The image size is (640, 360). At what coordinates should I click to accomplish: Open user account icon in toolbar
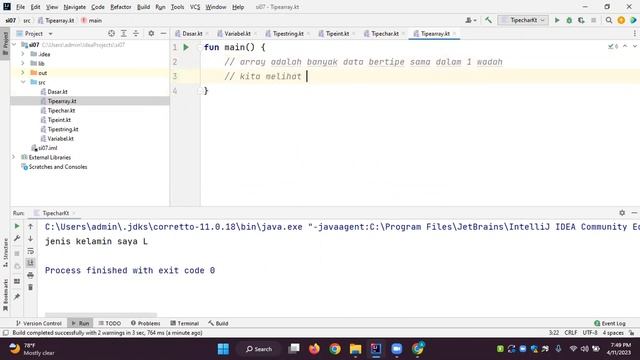click(471, 20)
